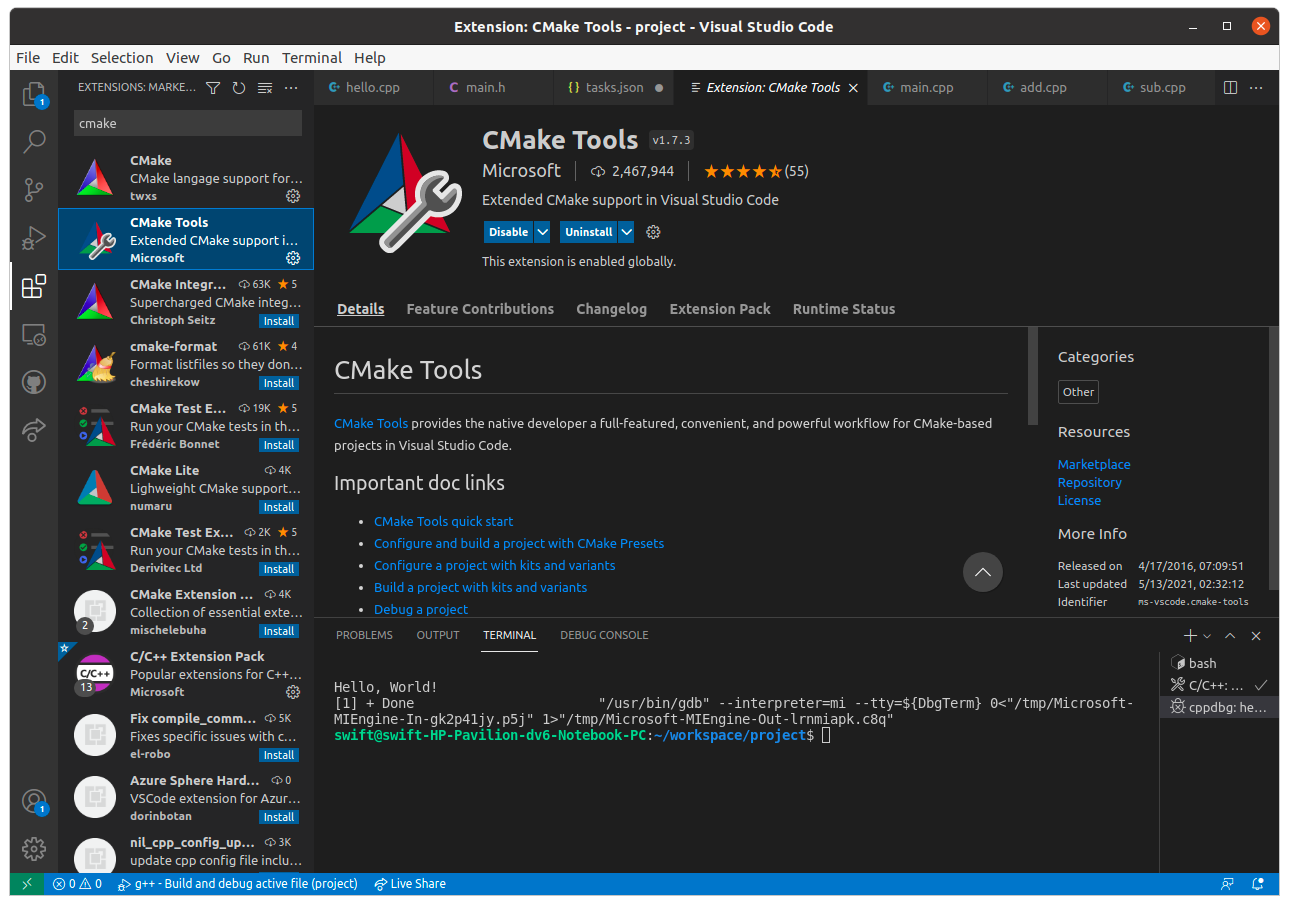Select the cppdbg terminal in terminal list

point(1218,707)
